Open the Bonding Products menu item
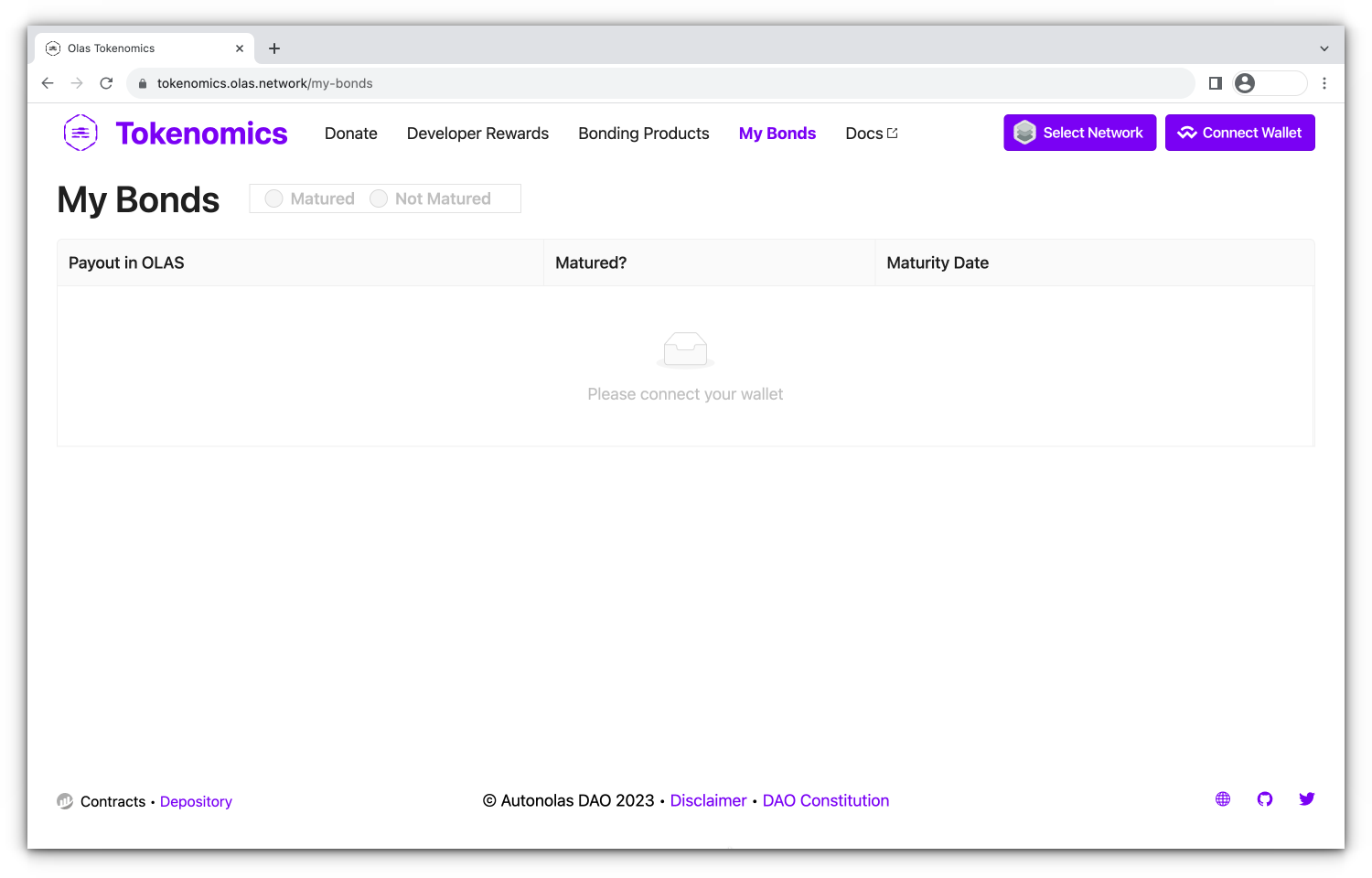The height and width of the screenshot is (878, 1372). pyautogui.click(x=643, y=134)
